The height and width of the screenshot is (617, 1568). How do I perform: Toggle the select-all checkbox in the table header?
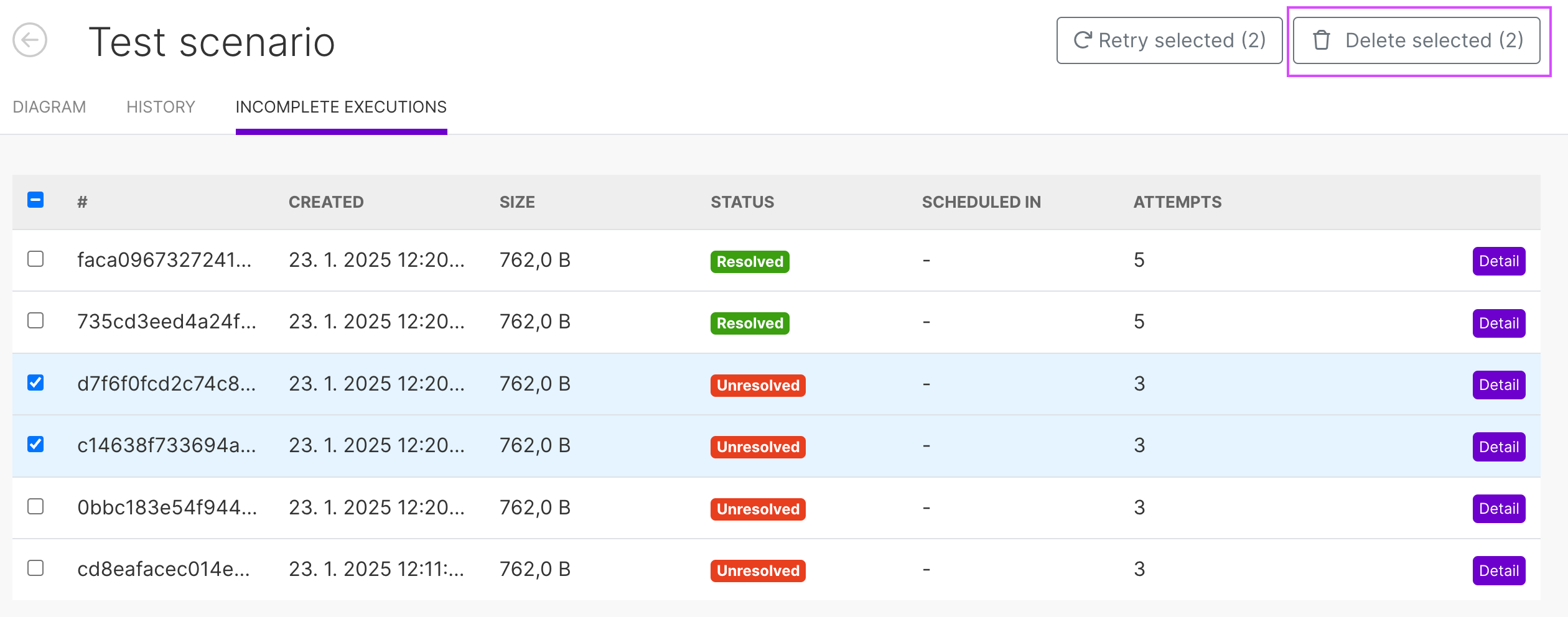pyautogui.click(x=35, y=200)
